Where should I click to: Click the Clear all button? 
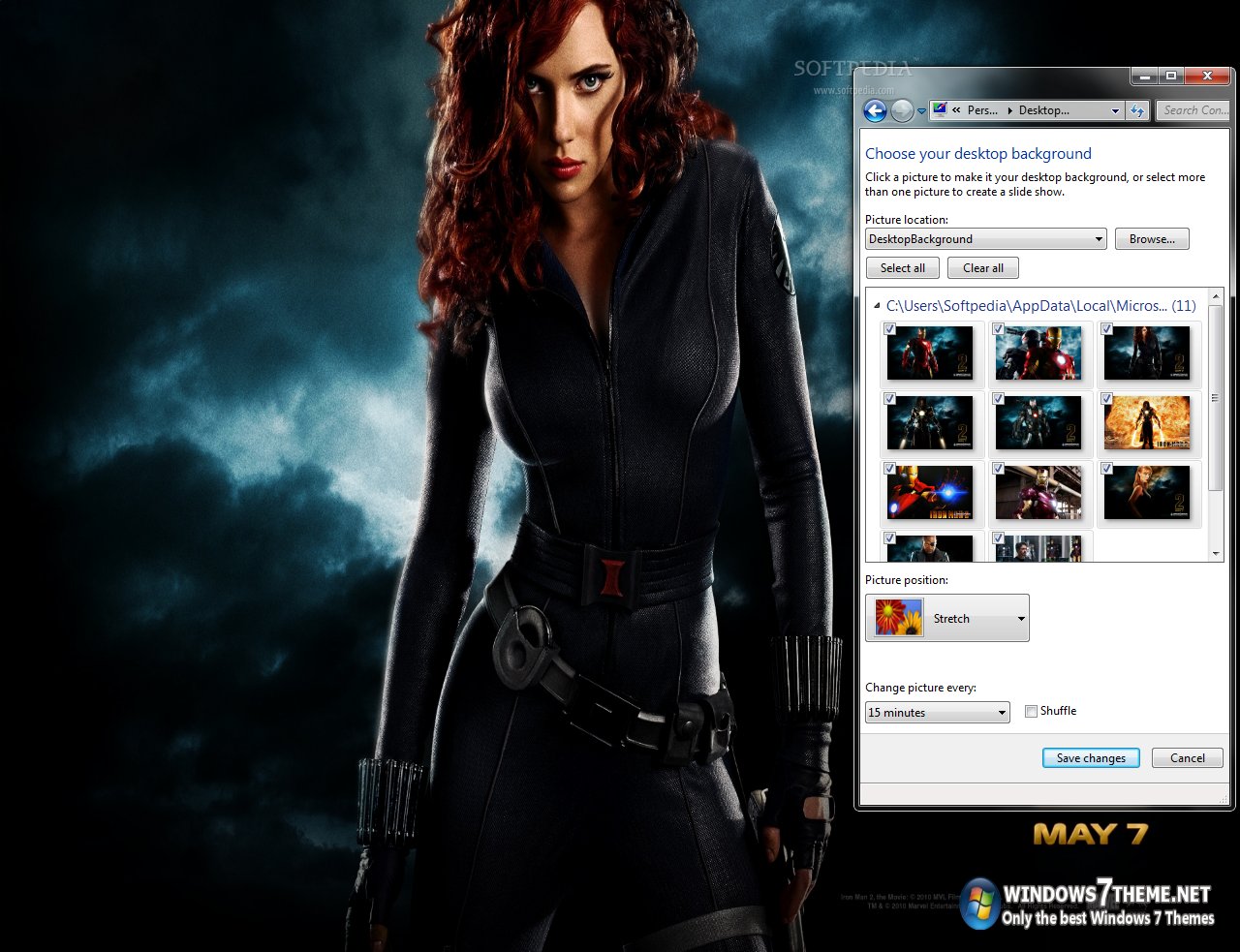click(x=983, y=268)
